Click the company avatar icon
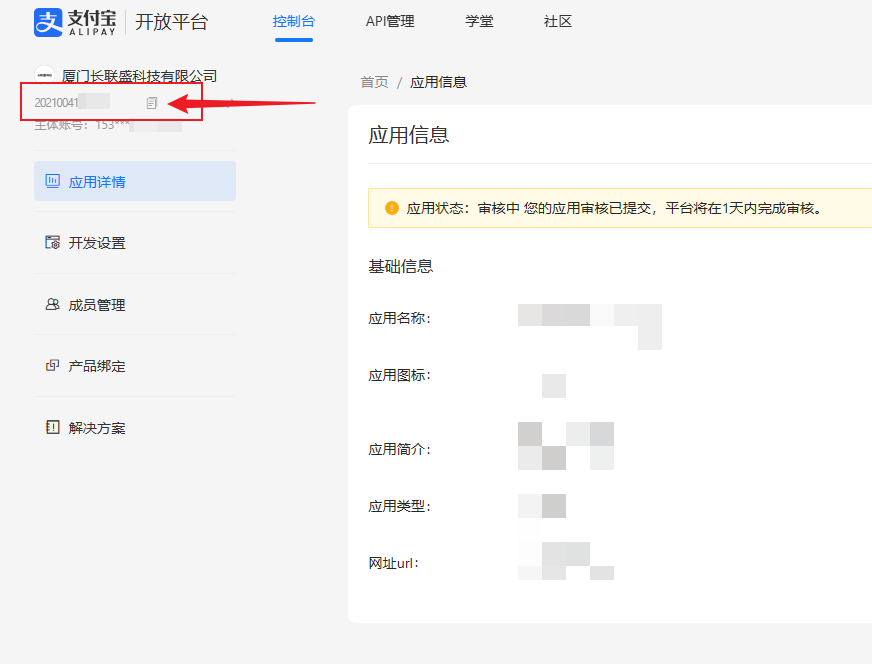 pyautogui.click(x=44, y=76)
